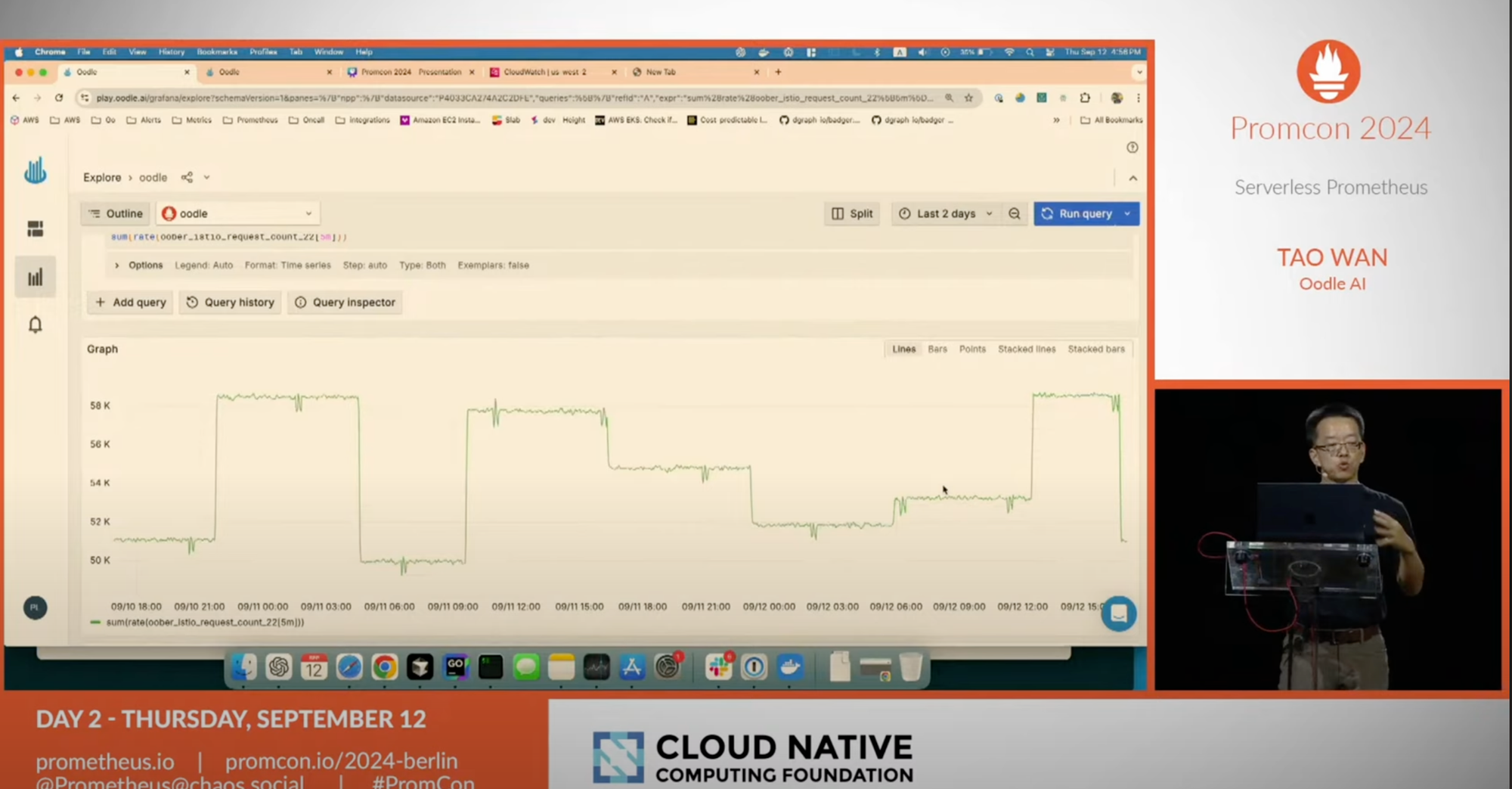Screen dimensions: 1512x789
Task: Open the All Bookmarks folder
Action: click(x=1111, y=120)
